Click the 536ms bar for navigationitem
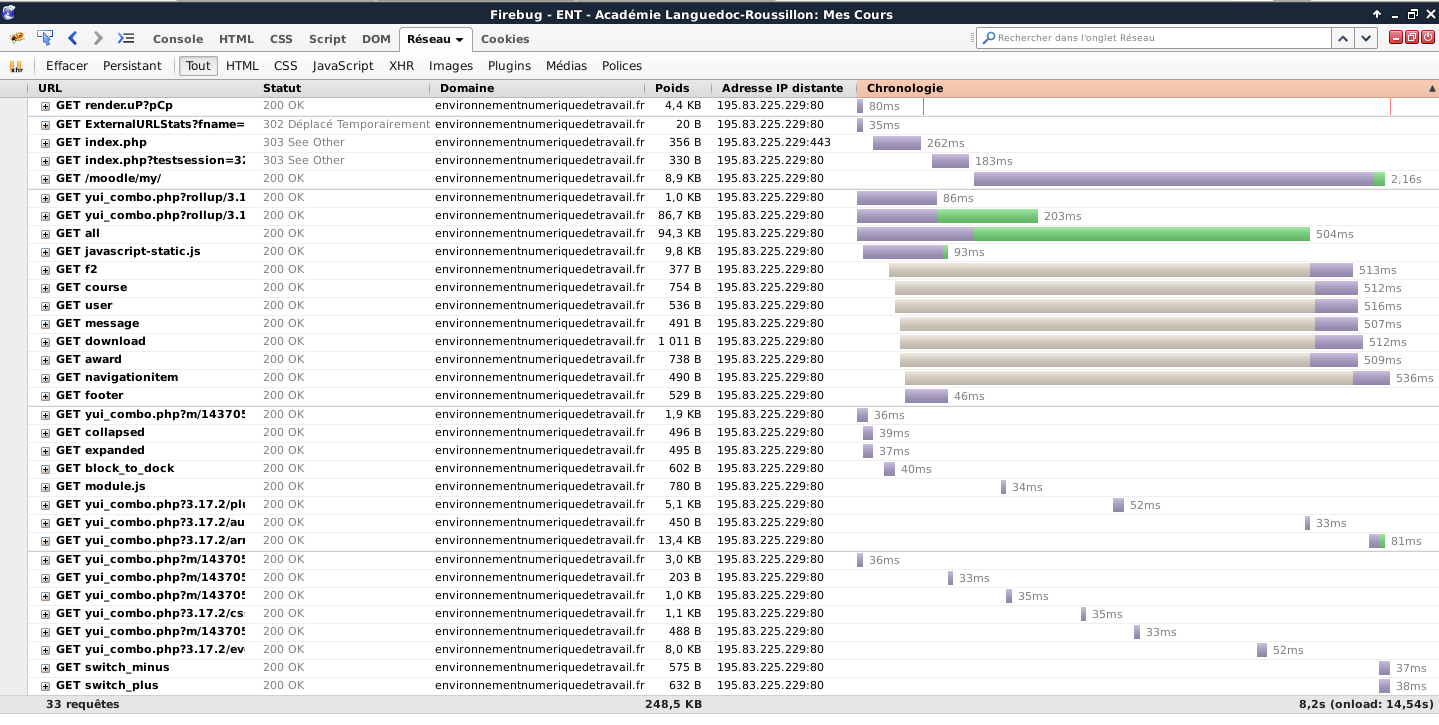 (1147, 378)
